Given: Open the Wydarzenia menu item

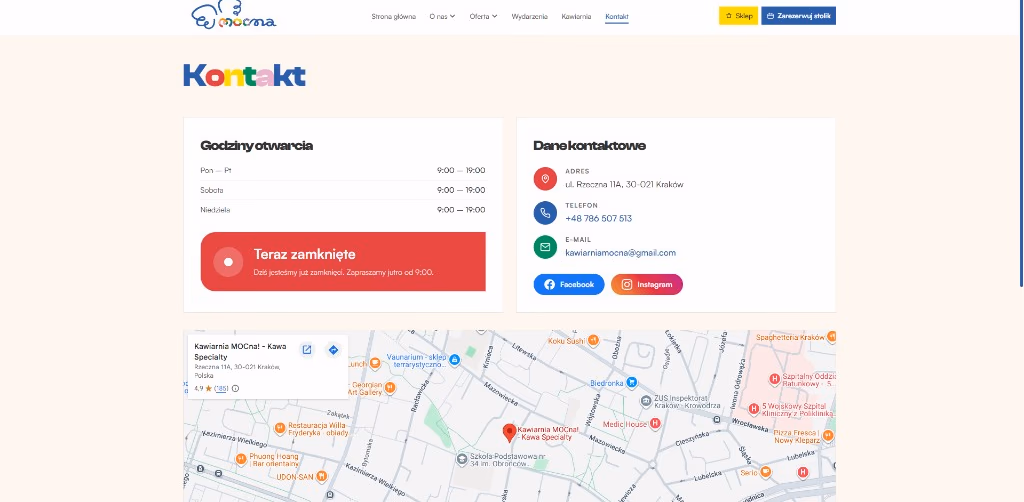Looking at the screenshot, I should (x=530, y=16).
